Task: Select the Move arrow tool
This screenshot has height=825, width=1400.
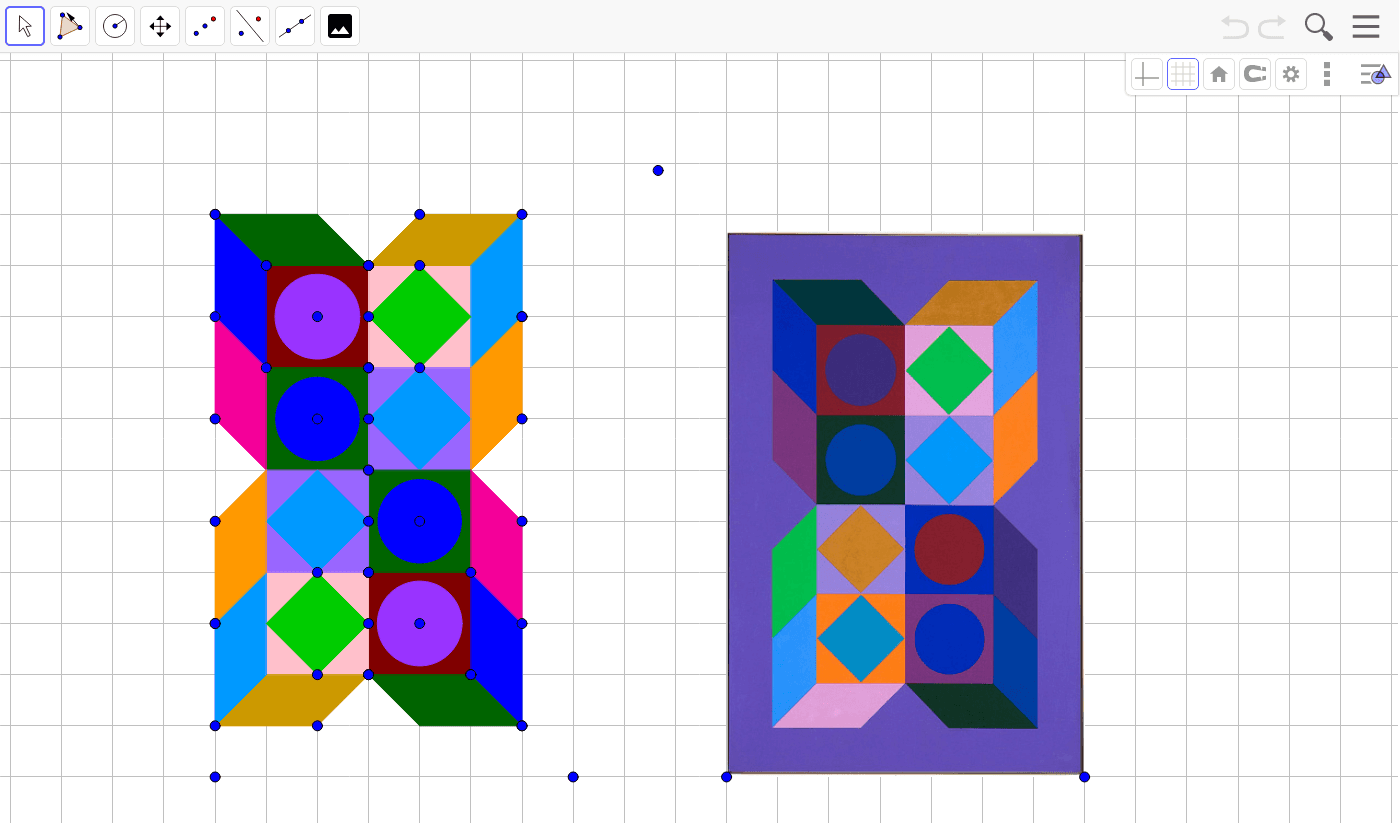Action: [25, 26]
